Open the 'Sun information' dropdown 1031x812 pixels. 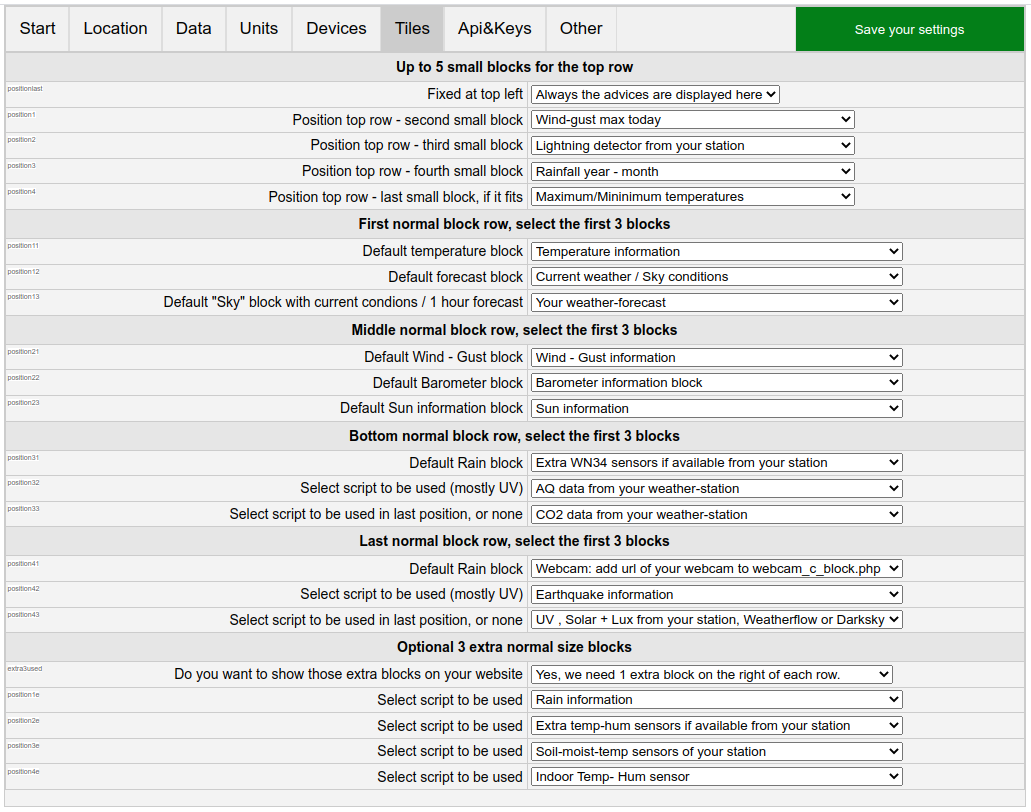[x=717, y=408]
